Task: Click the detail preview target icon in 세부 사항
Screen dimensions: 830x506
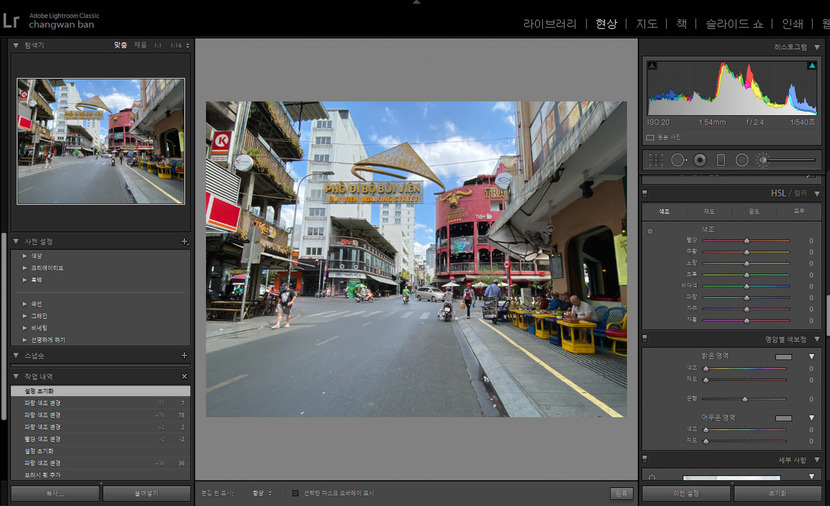Action: pos(652,477)
